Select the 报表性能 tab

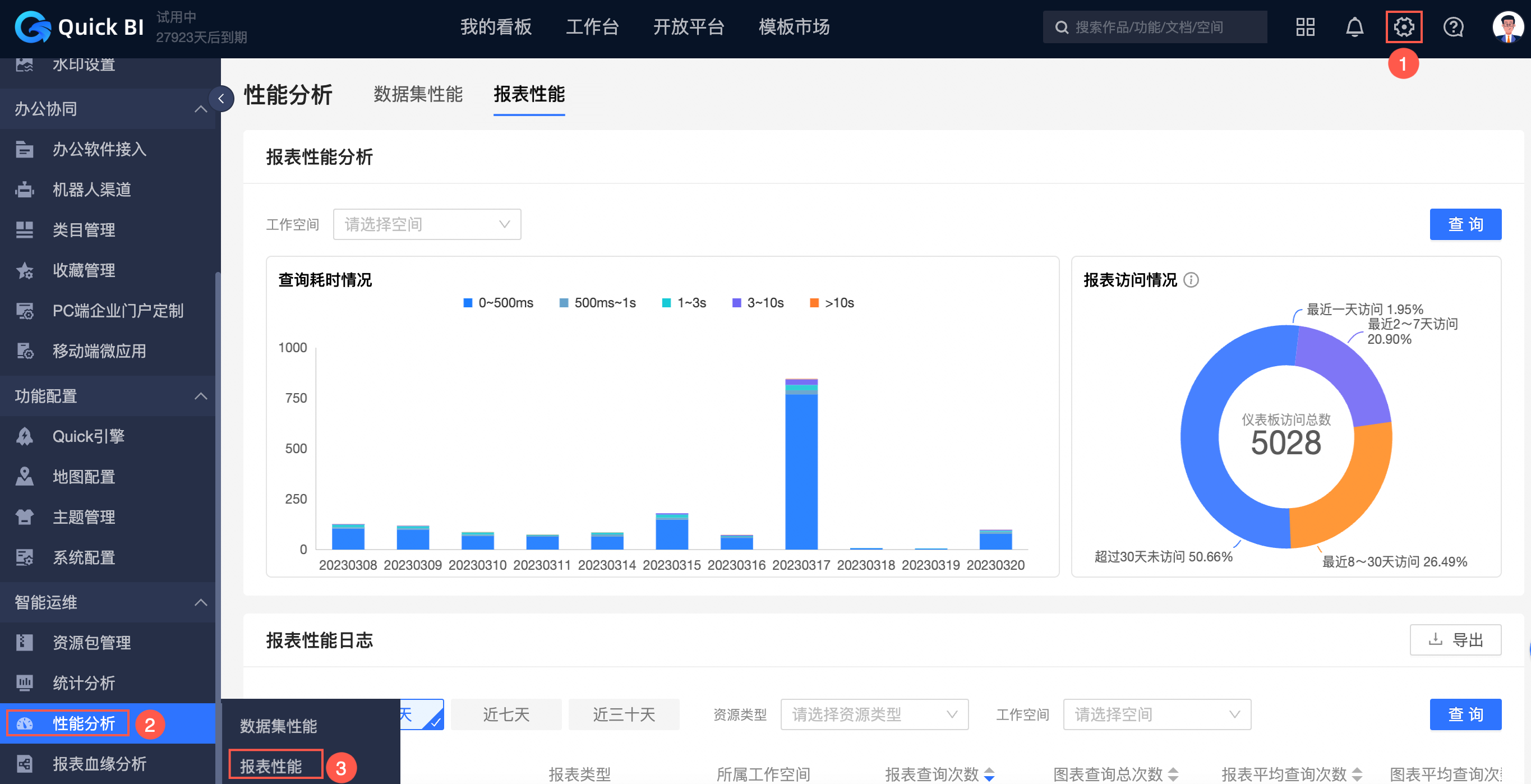click(529, 94)
